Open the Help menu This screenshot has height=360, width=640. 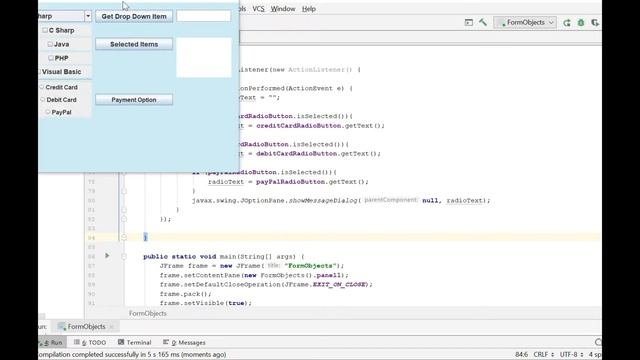tap(309, 9)
